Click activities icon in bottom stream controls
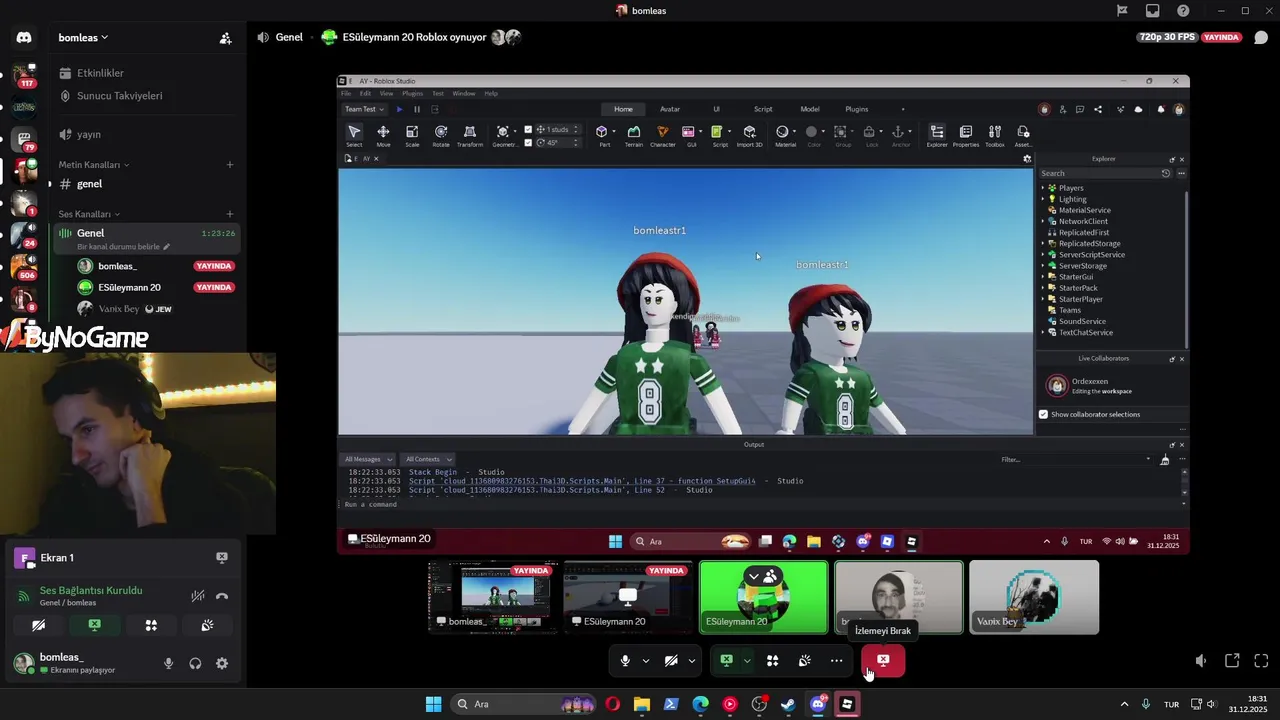Image resolution: width=1280 pixels, height=720 pixels. coord(773,661)
